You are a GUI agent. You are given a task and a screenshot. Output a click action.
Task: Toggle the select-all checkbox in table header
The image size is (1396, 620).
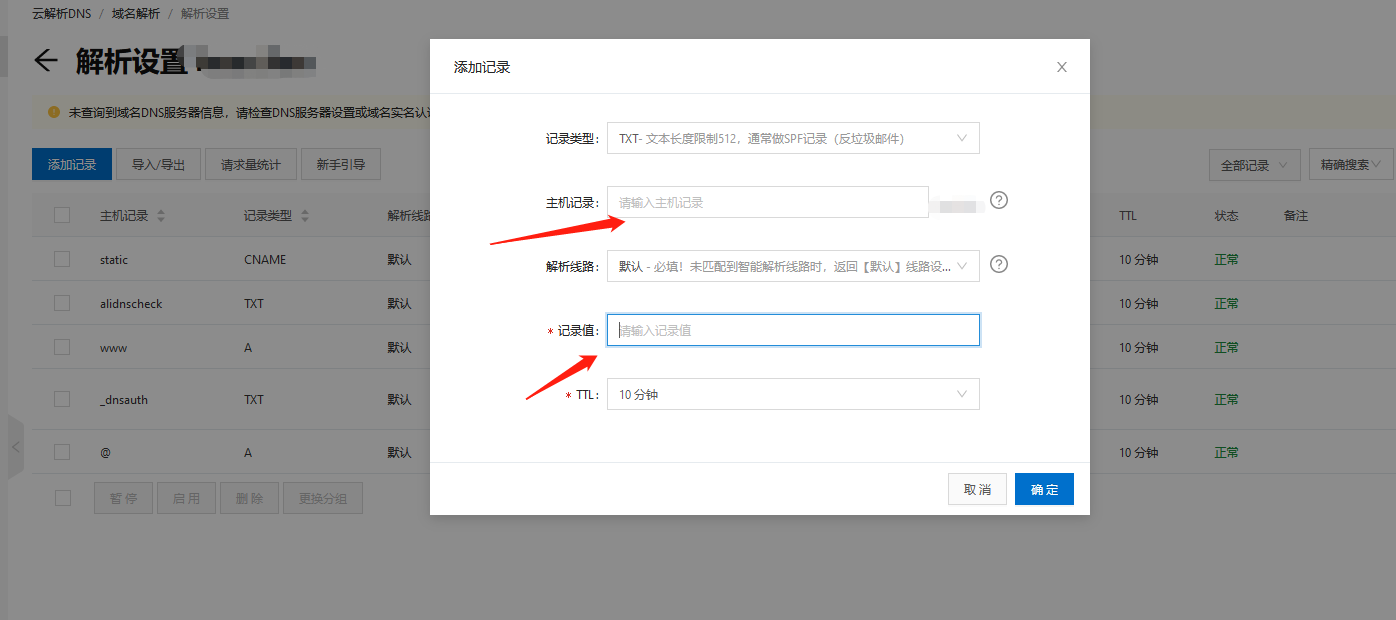tap(62, 215)
